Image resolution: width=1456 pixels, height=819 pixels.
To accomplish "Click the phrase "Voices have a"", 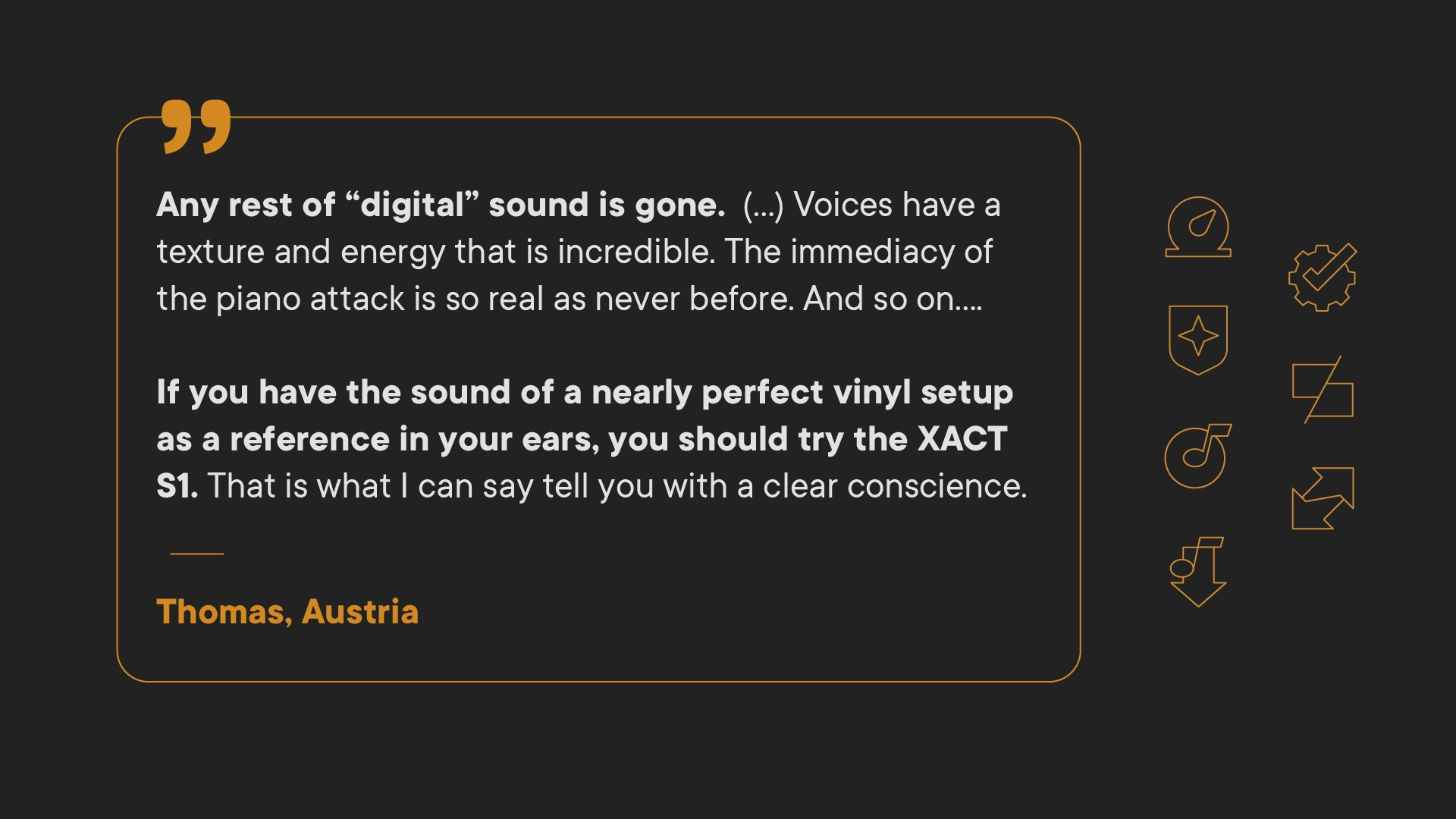I will click(x=897, y=205).
